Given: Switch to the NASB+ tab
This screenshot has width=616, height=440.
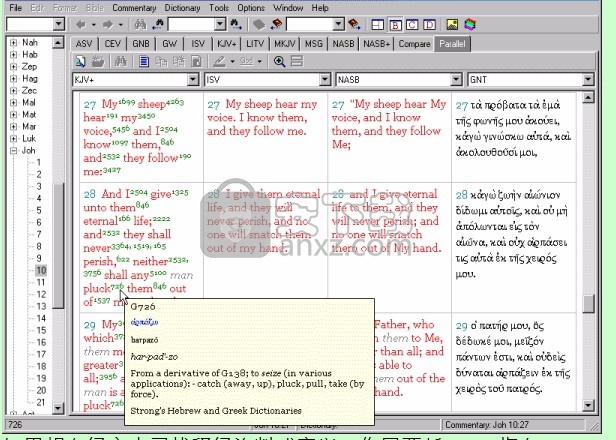Looking at the screenshot, I should tap(376, 44).
